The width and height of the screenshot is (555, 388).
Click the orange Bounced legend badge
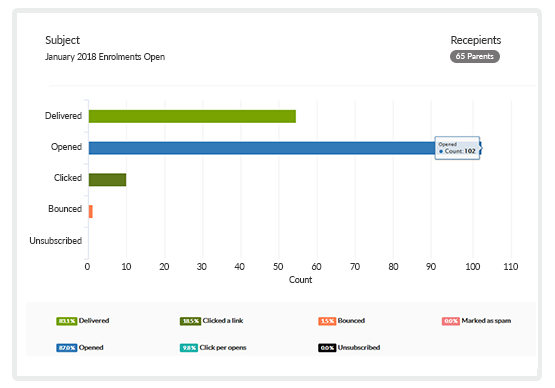pyautogui.click(x=327, y=321)
